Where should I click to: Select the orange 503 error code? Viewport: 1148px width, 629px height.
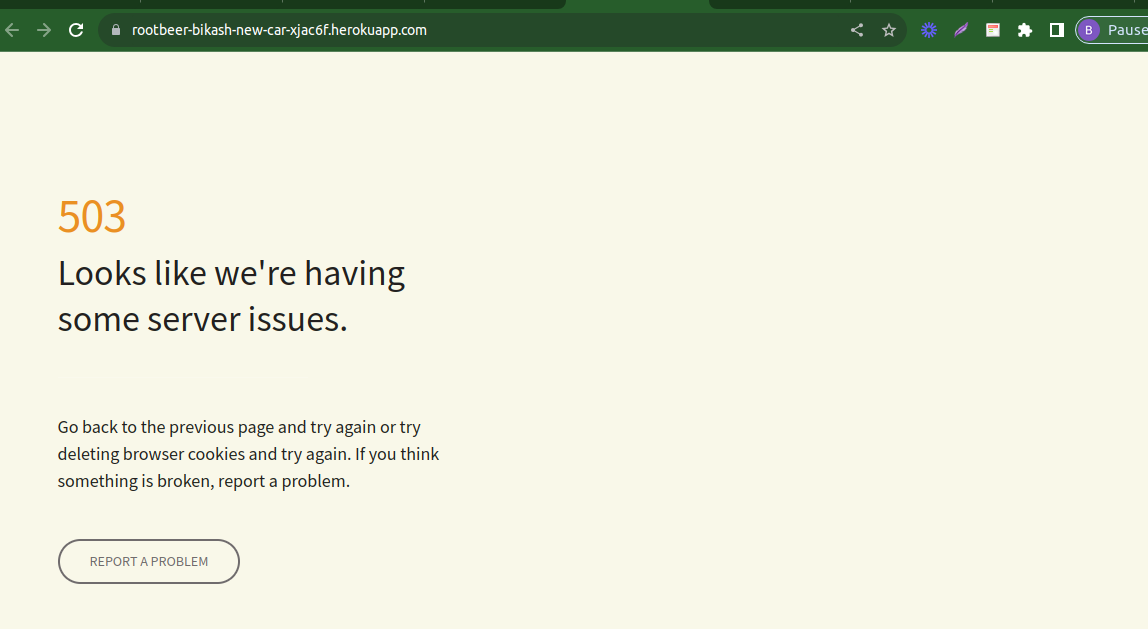click(92, 217)
